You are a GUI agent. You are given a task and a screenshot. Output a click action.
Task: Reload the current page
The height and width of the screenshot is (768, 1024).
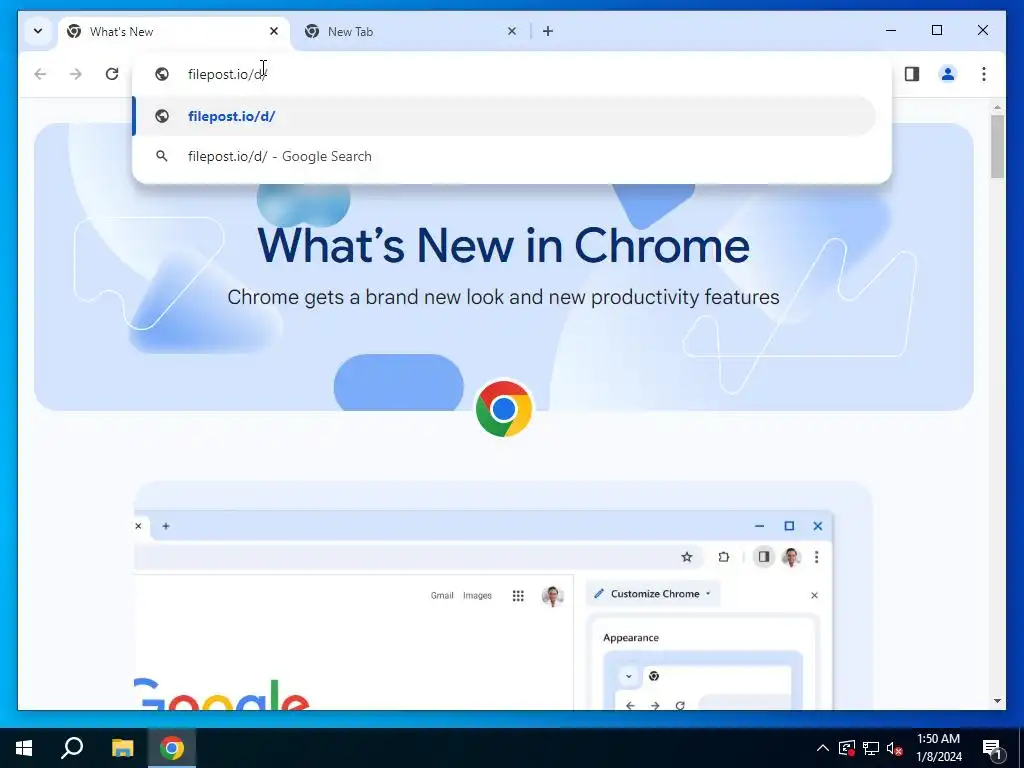tap(112, 74)
